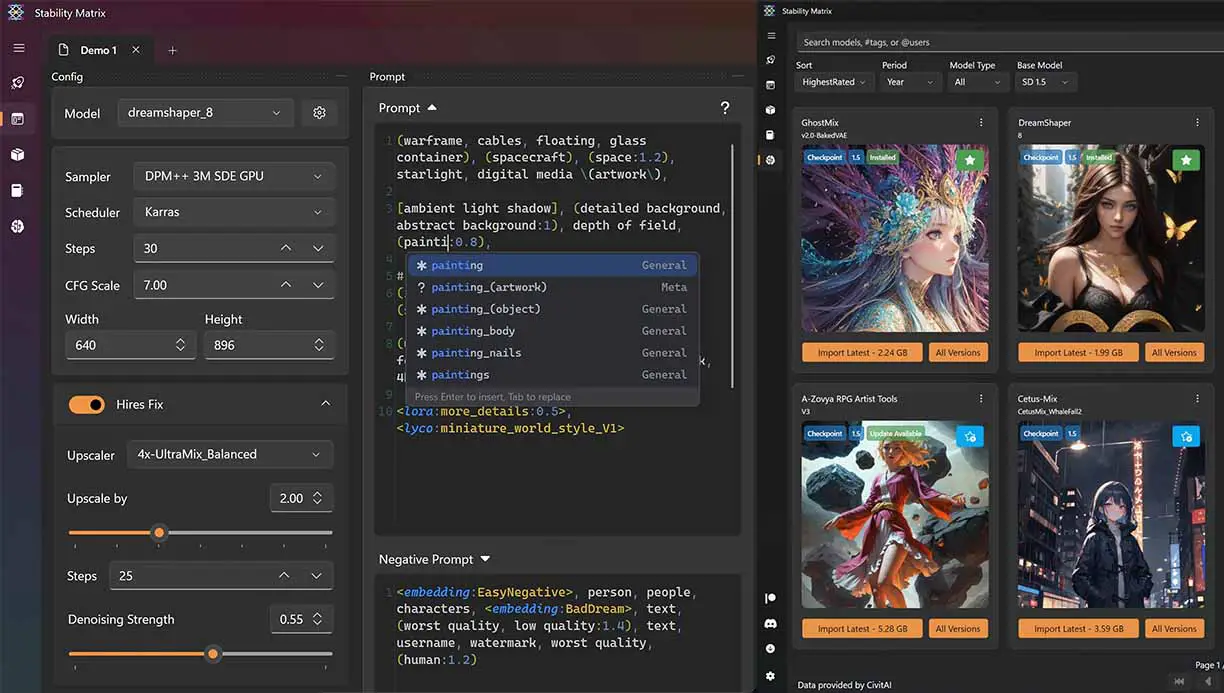Open the Packages cube icon in left sidebar
The height and width of the screenshot is (693, 1224).
18,155
